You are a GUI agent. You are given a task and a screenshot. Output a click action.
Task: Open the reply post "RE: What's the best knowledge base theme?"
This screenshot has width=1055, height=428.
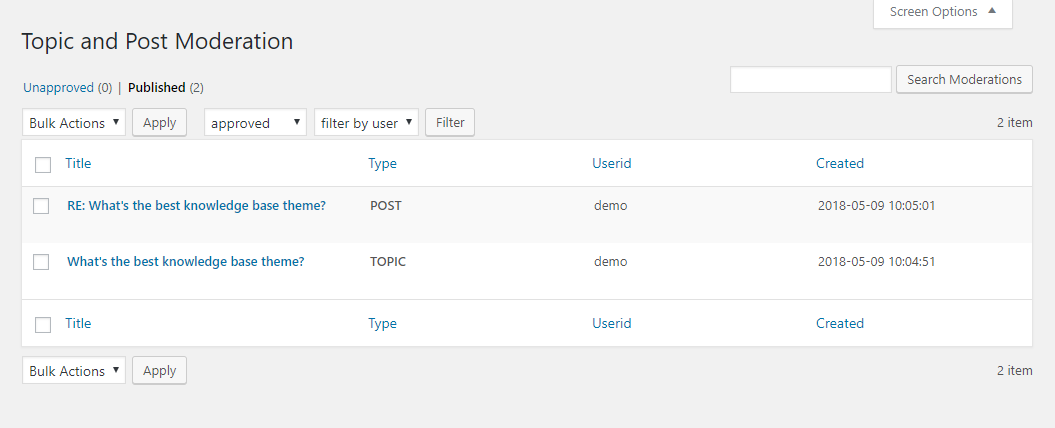196,206
